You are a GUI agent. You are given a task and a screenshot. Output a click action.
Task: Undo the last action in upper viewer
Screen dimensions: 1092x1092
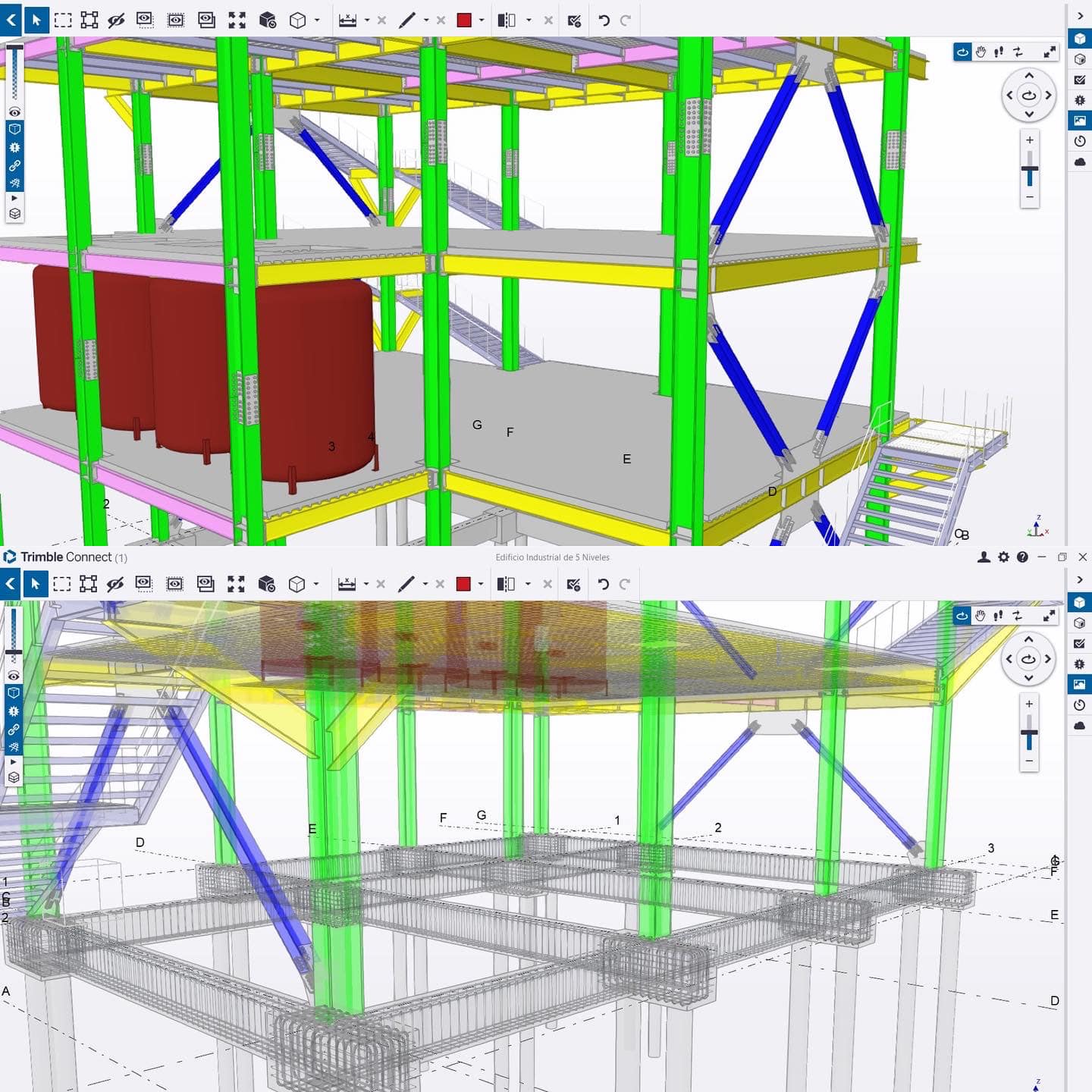tap(604, 20)
